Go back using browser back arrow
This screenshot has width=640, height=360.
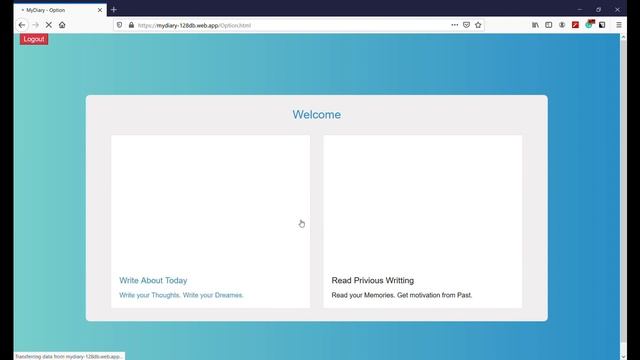[x=22, y=25]
